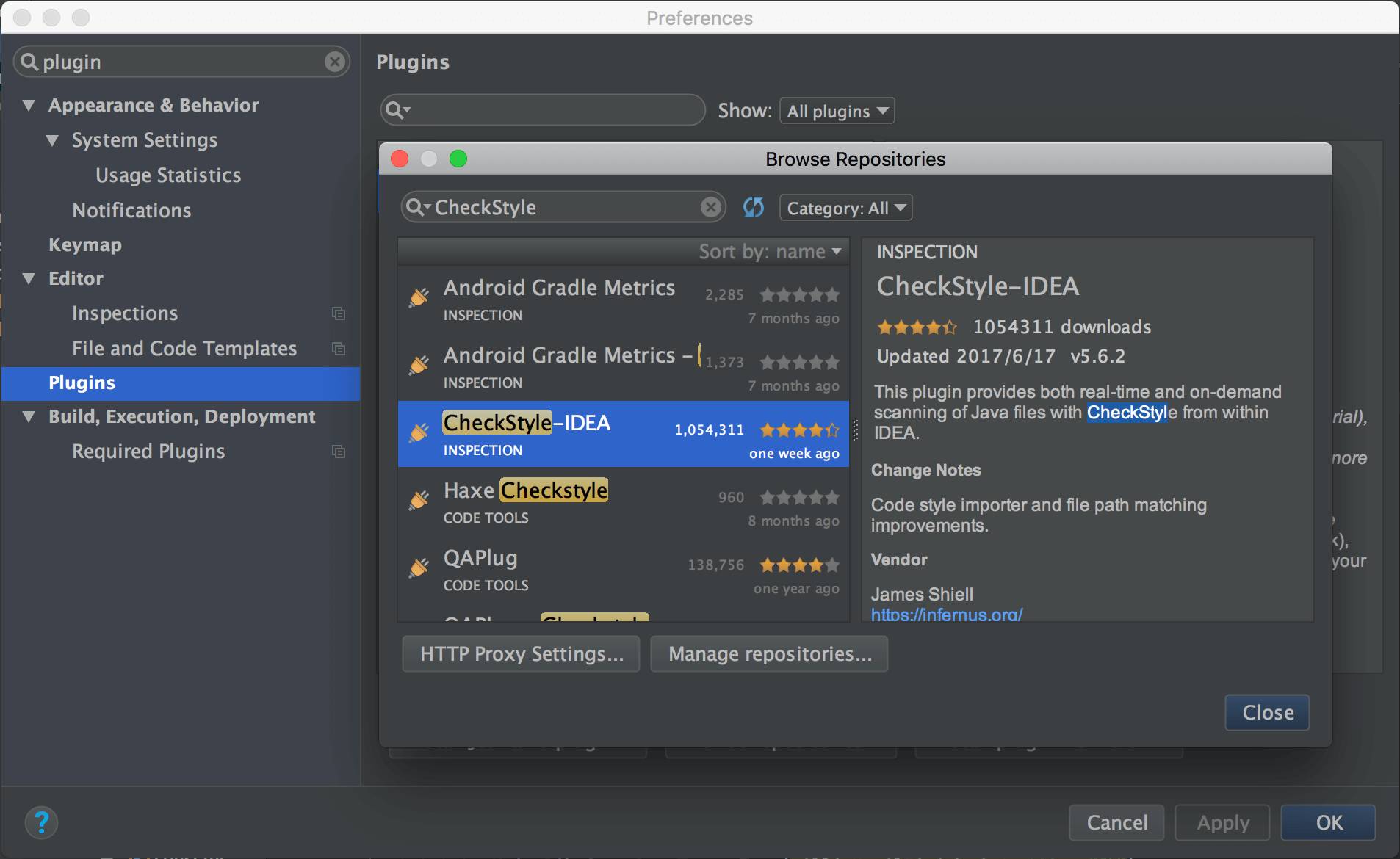Open the infernus.org vendor link
Screen dimensions: 1400x859
(947, 615)
